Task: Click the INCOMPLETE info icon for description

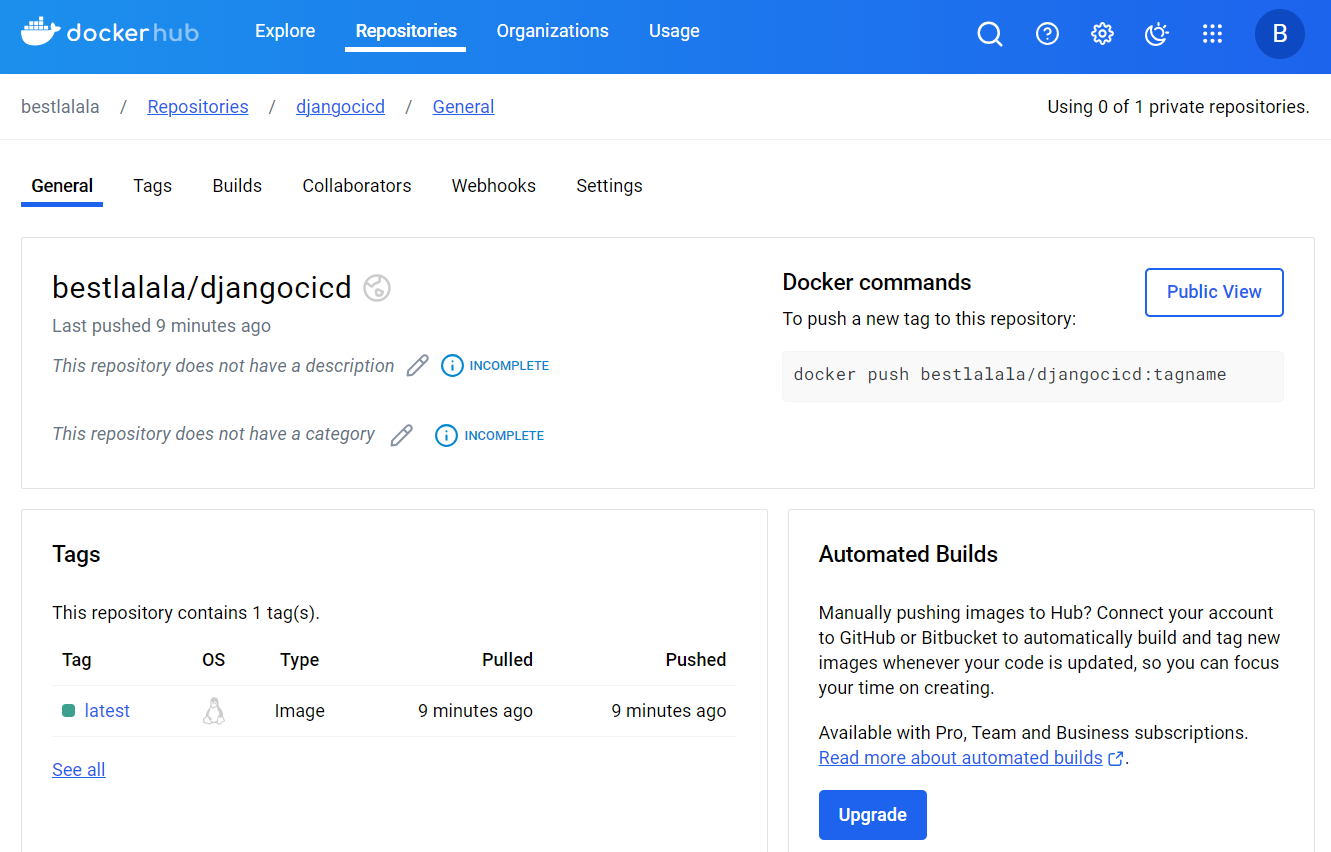Action: coord(452,366)
